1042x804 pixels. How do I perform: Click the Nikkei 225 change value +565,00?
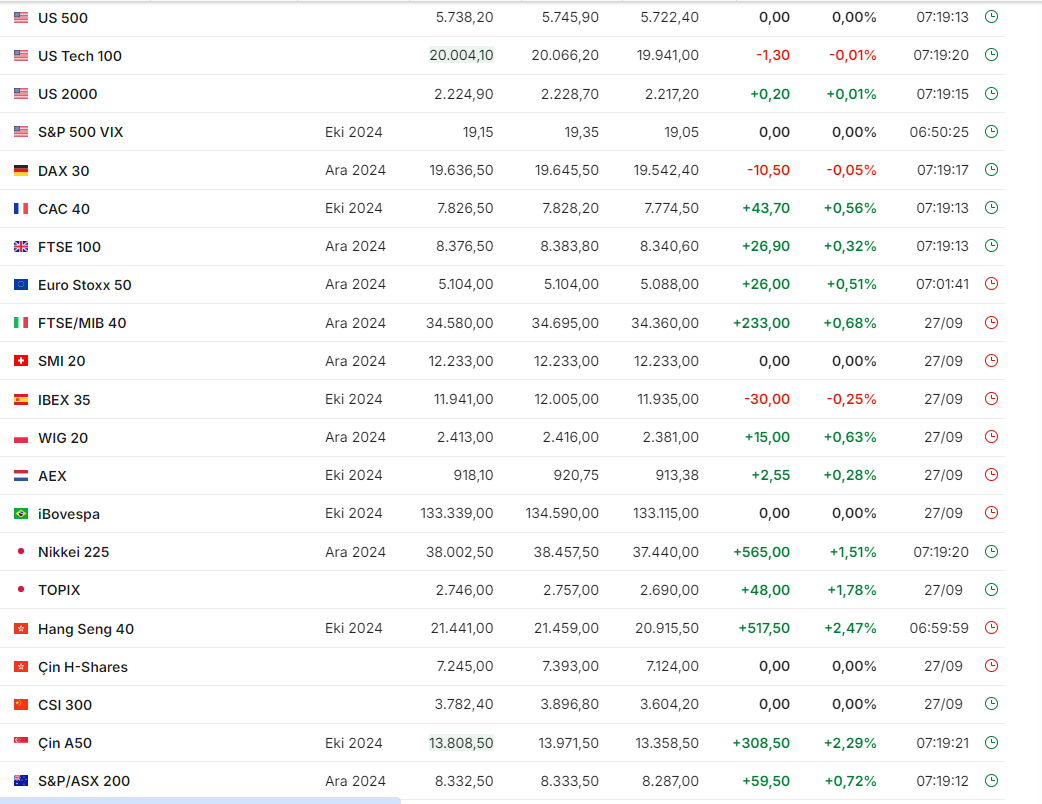(761, 552)
